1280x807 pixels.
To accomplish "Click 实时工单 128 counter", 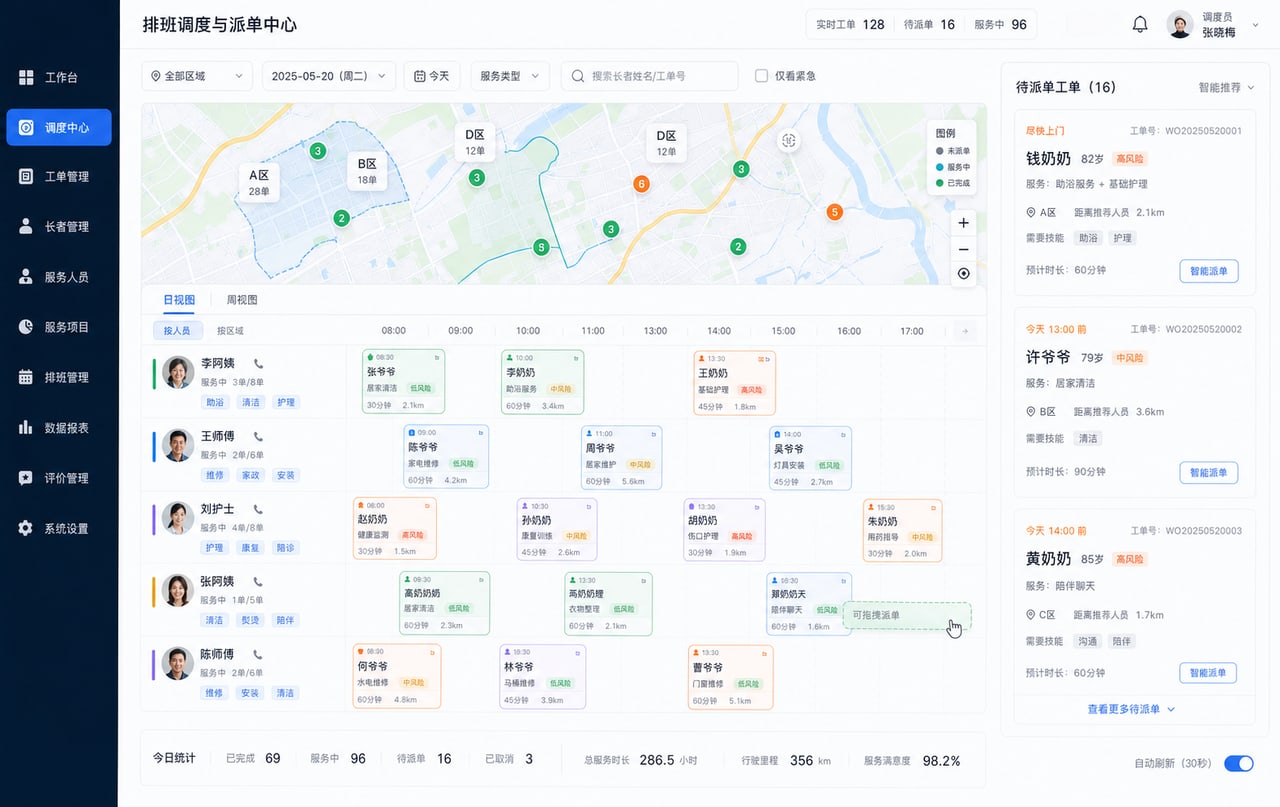I will pos(850,25).
